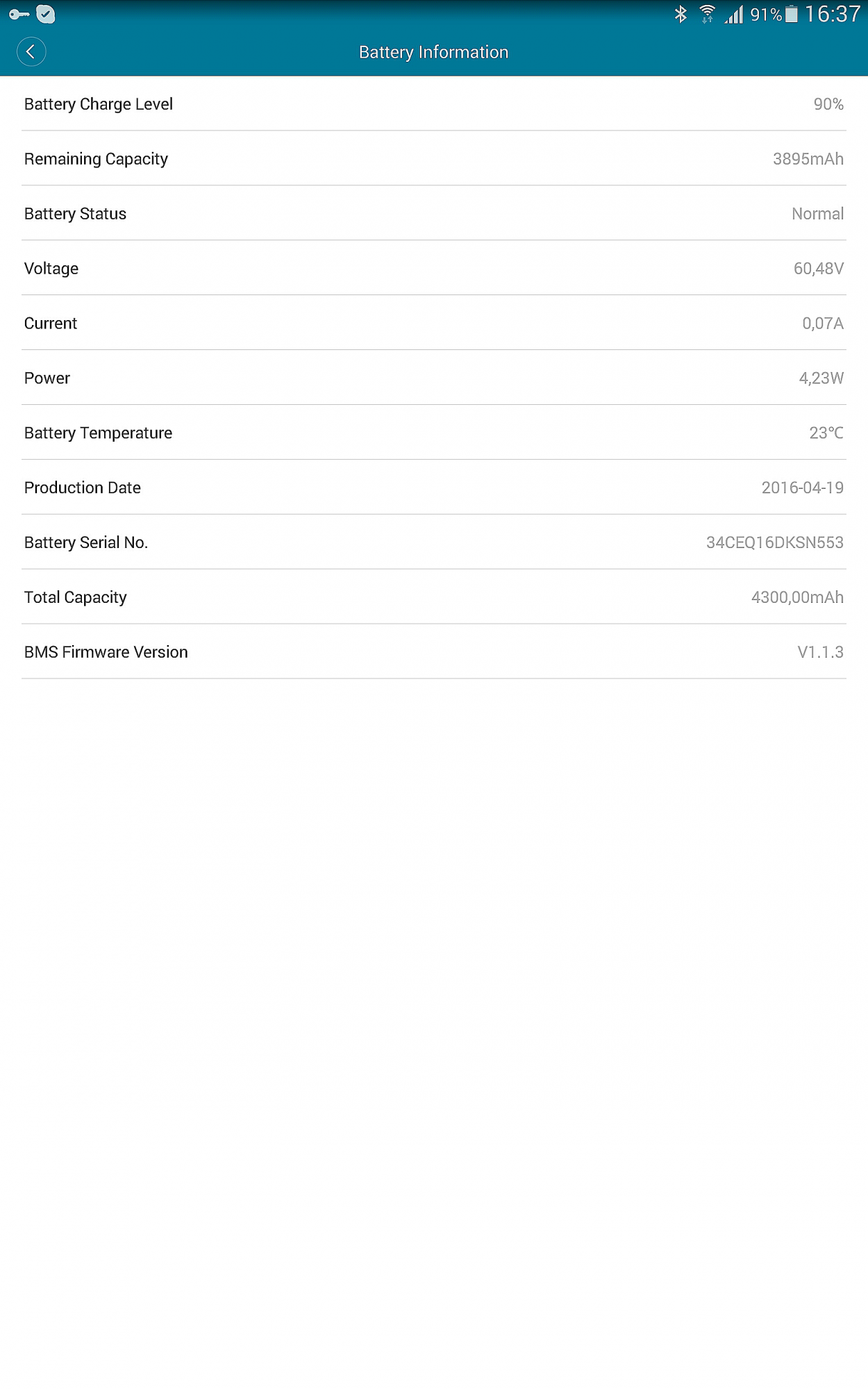The width and height of the screenshot is (868, 1389).
Task: Tap the VPN key status icon
Action: click(19, 14)
